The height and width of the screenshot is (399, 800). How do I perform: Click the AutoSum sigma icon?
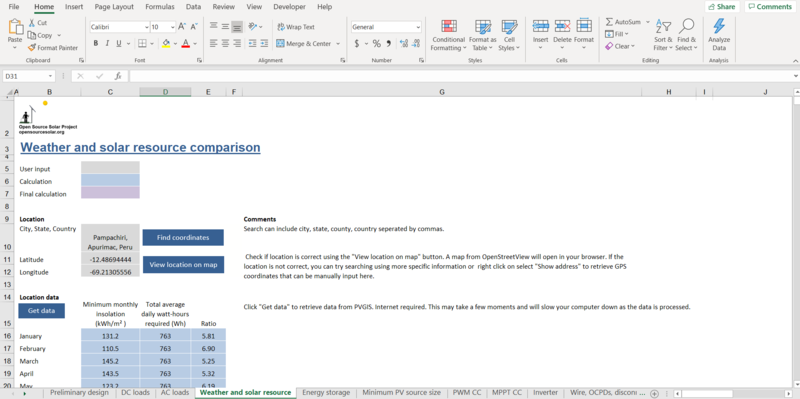pos(609,22)
